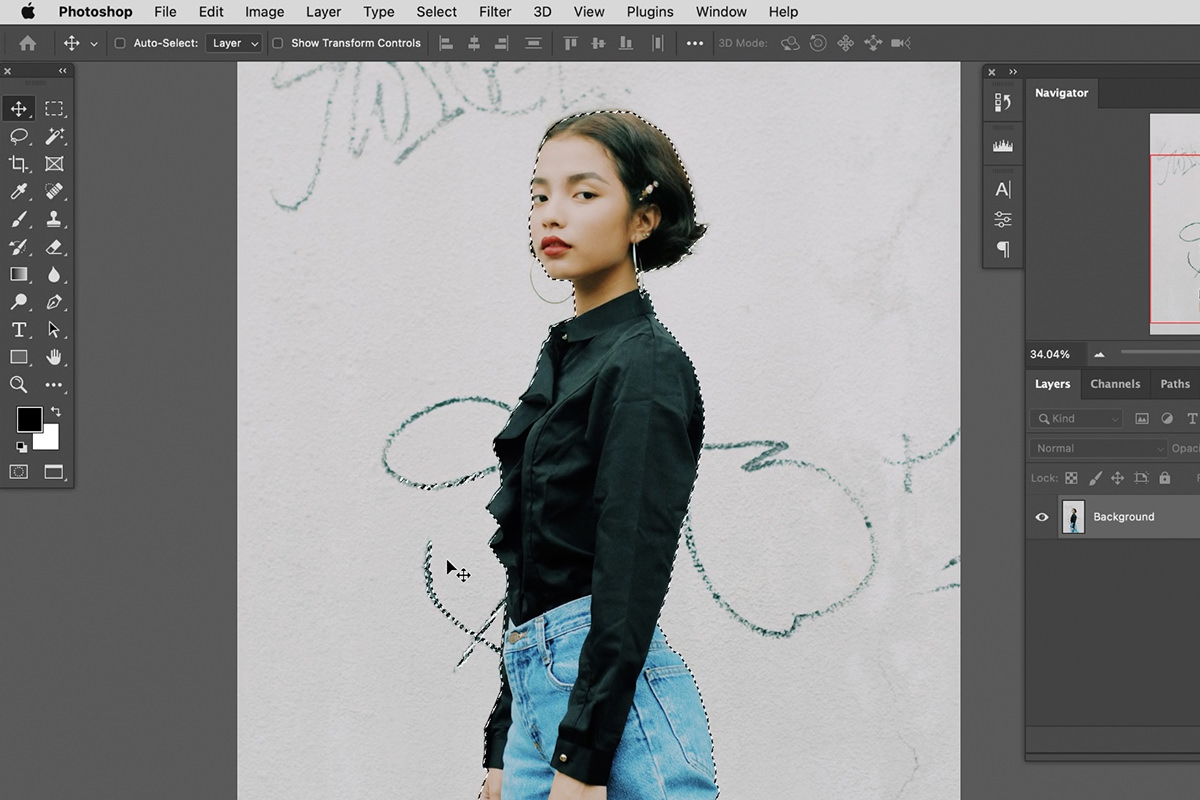Screen dimensions: 1200x800
Task: Select the Lasso tool
Action: [18, 135]
